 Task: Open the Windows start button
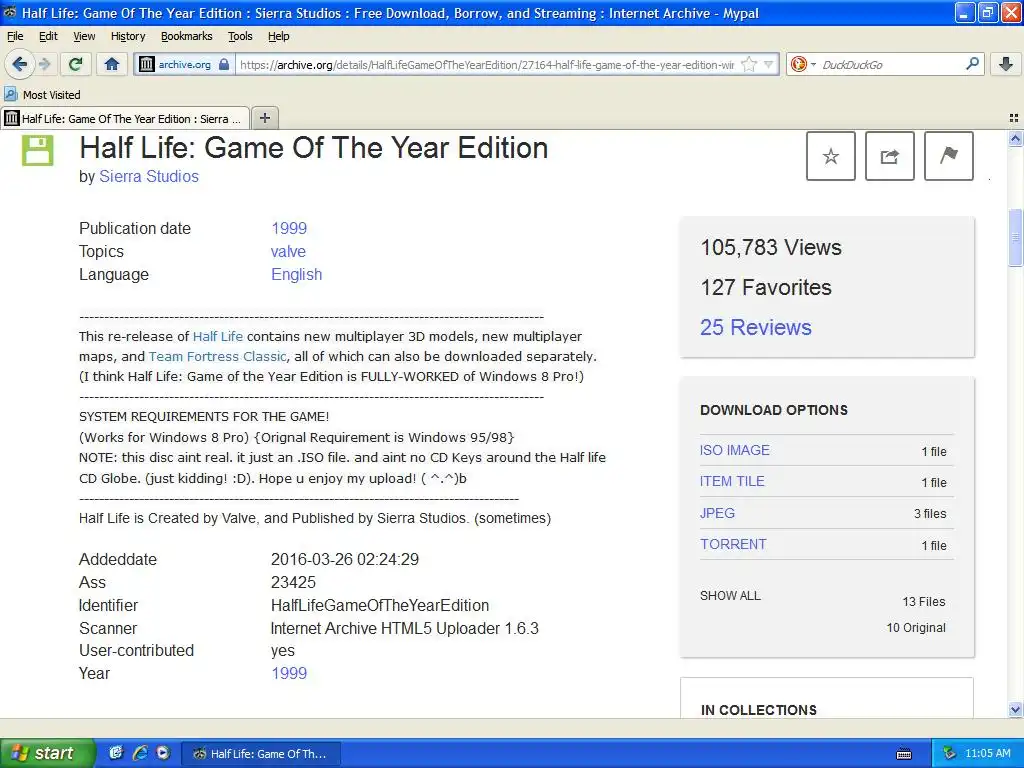pos(46,753)
